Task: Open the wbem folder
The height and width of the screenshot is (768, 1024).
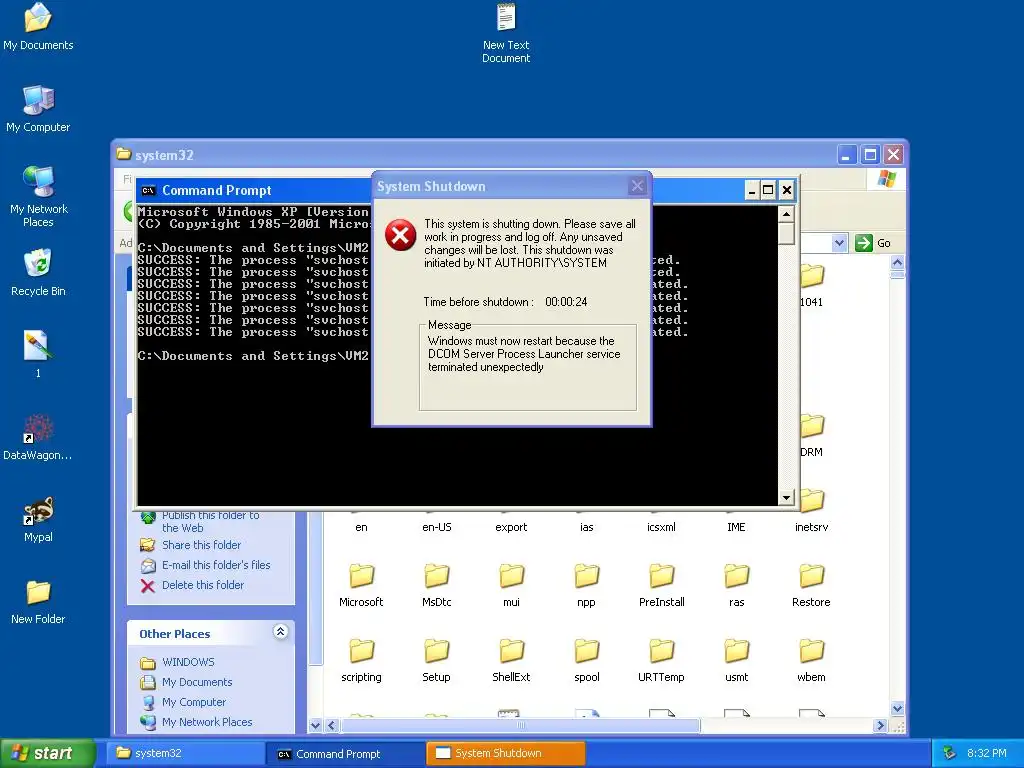Action: (811, 660)
